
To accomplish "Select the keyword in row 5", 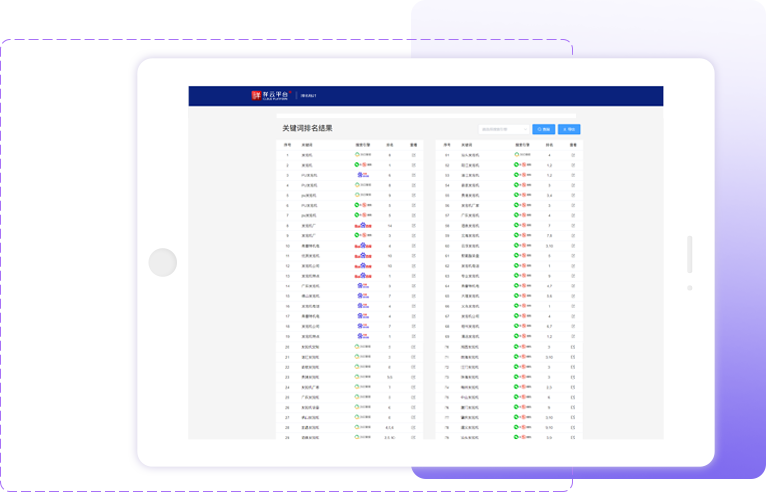I will click(x=309, y=195).
